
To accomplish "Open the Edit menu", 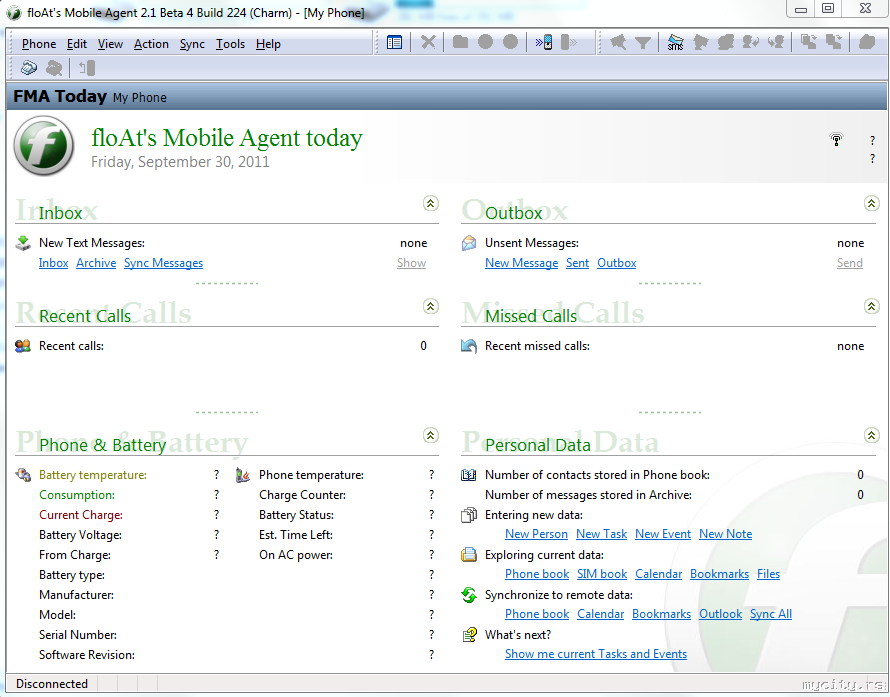I will (x=77, y=44).
